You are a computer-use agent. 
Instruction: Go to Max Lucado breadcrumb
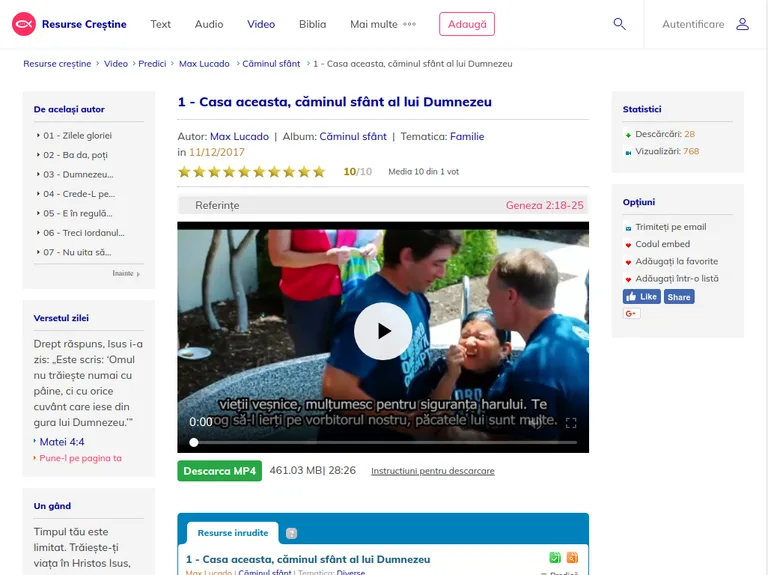[204, 64]
